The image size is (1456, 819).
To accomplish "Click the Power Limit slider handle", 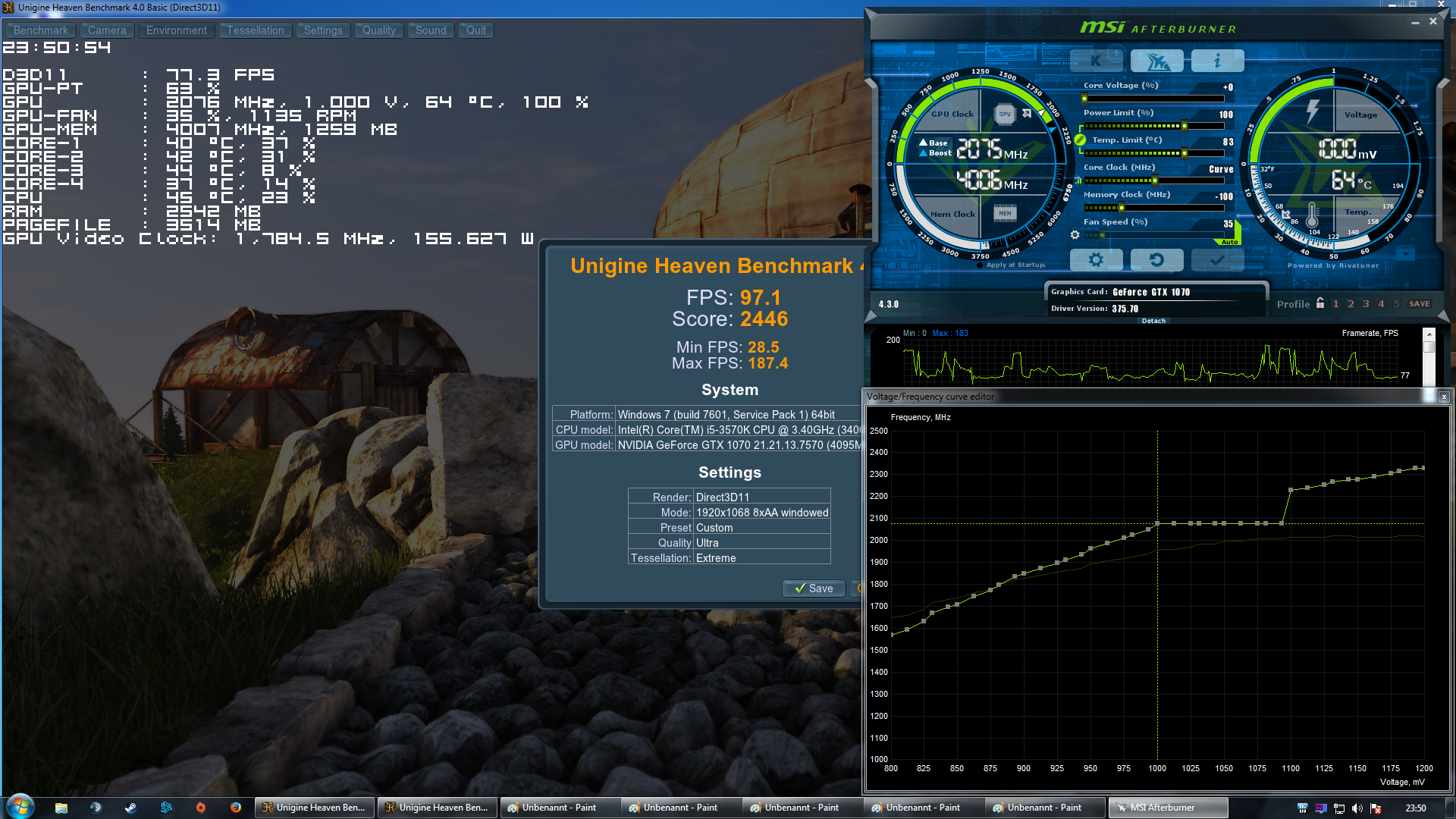I will [1184, 126].
